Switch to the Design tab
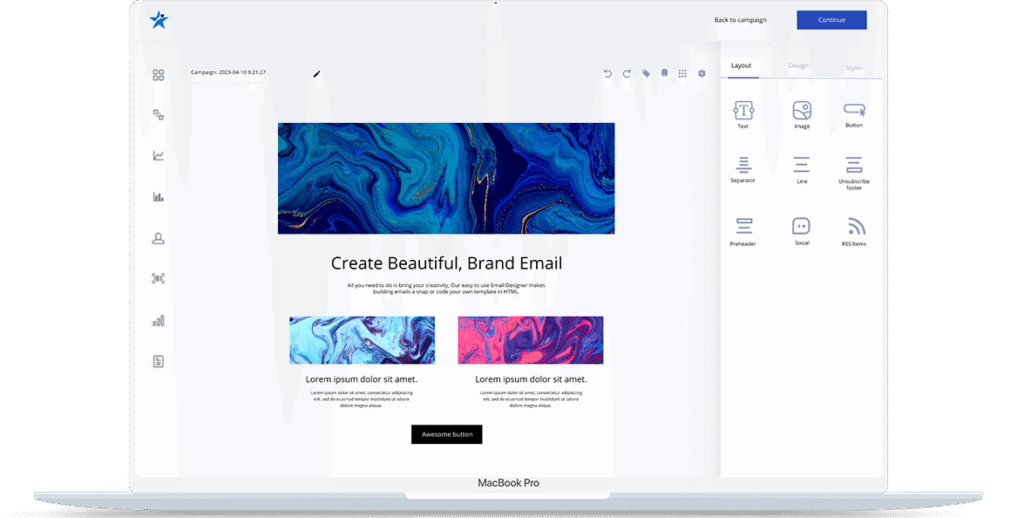 click(798, 66)
